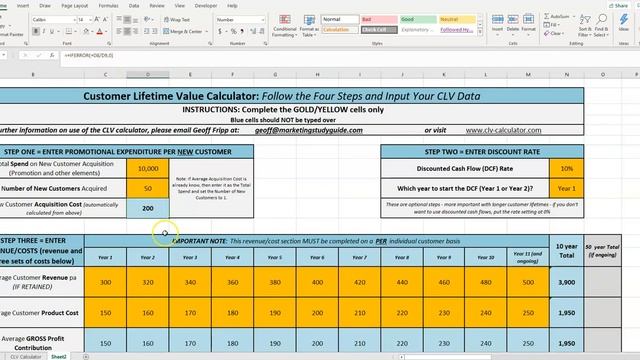Click Format cells icon in Cells group
The image size is (640, 360).
pos(528,20)
